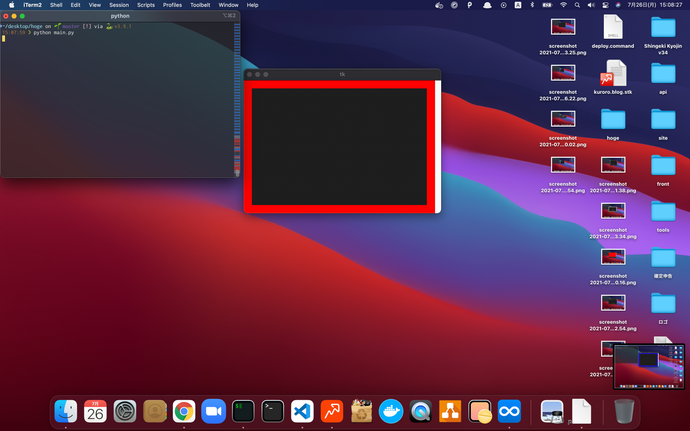Select screenshot 2021-07...0.02.png file
Screen dimensions: 690x431
coord(563,128)
